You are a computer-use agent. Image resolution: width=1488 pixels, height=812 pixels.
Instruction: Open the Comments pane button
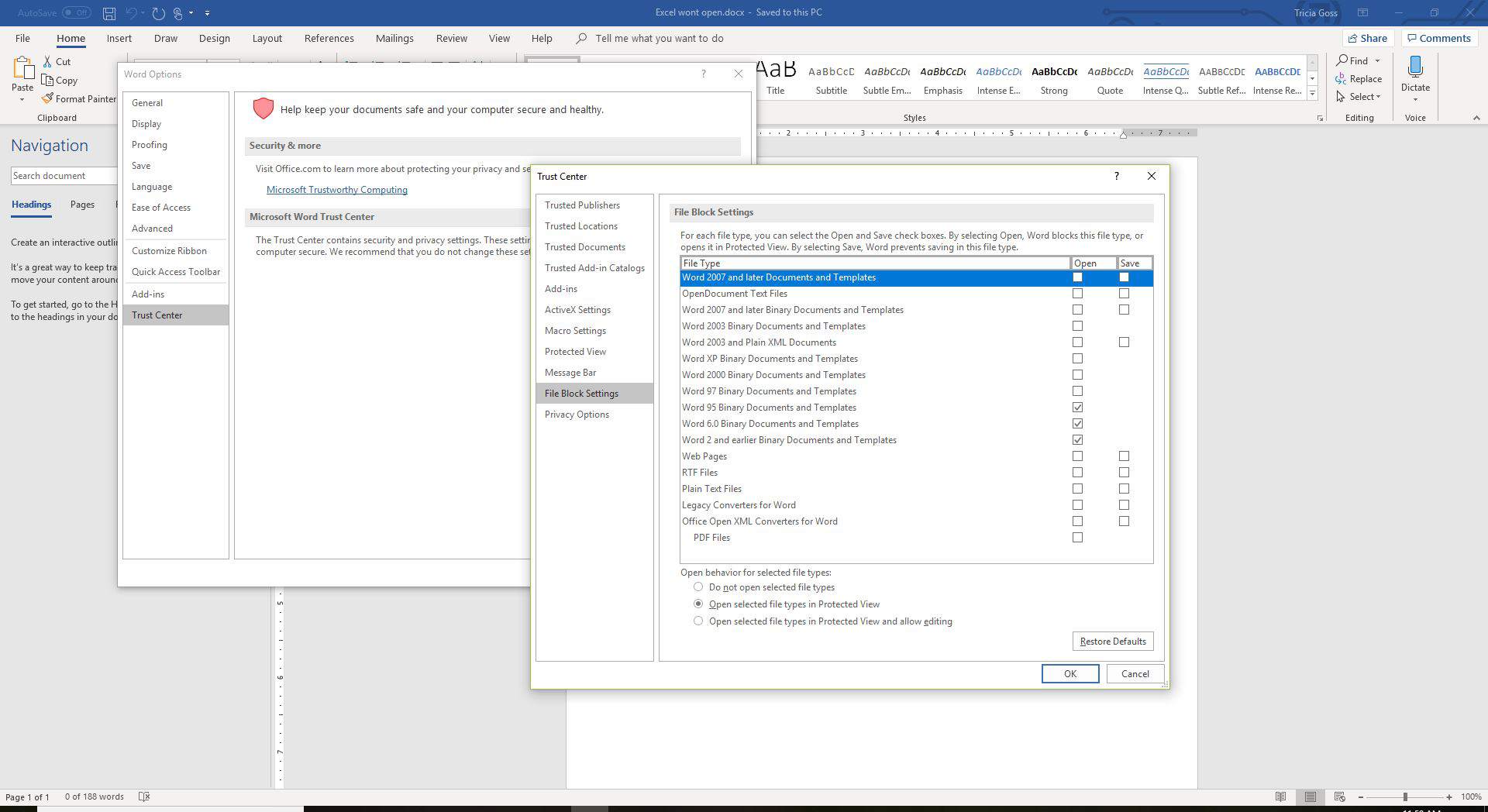tap(1439, 38)
